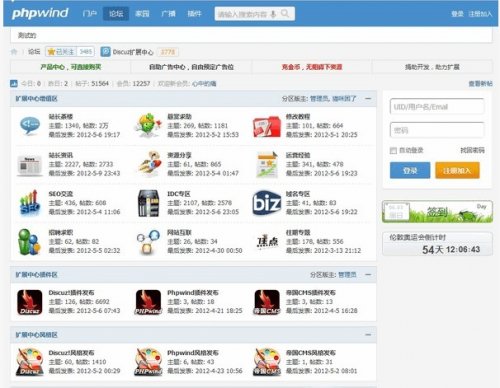Open the 门户 nav tab
This screenshot has height=388, width=500.
click(x=90, y=14)
